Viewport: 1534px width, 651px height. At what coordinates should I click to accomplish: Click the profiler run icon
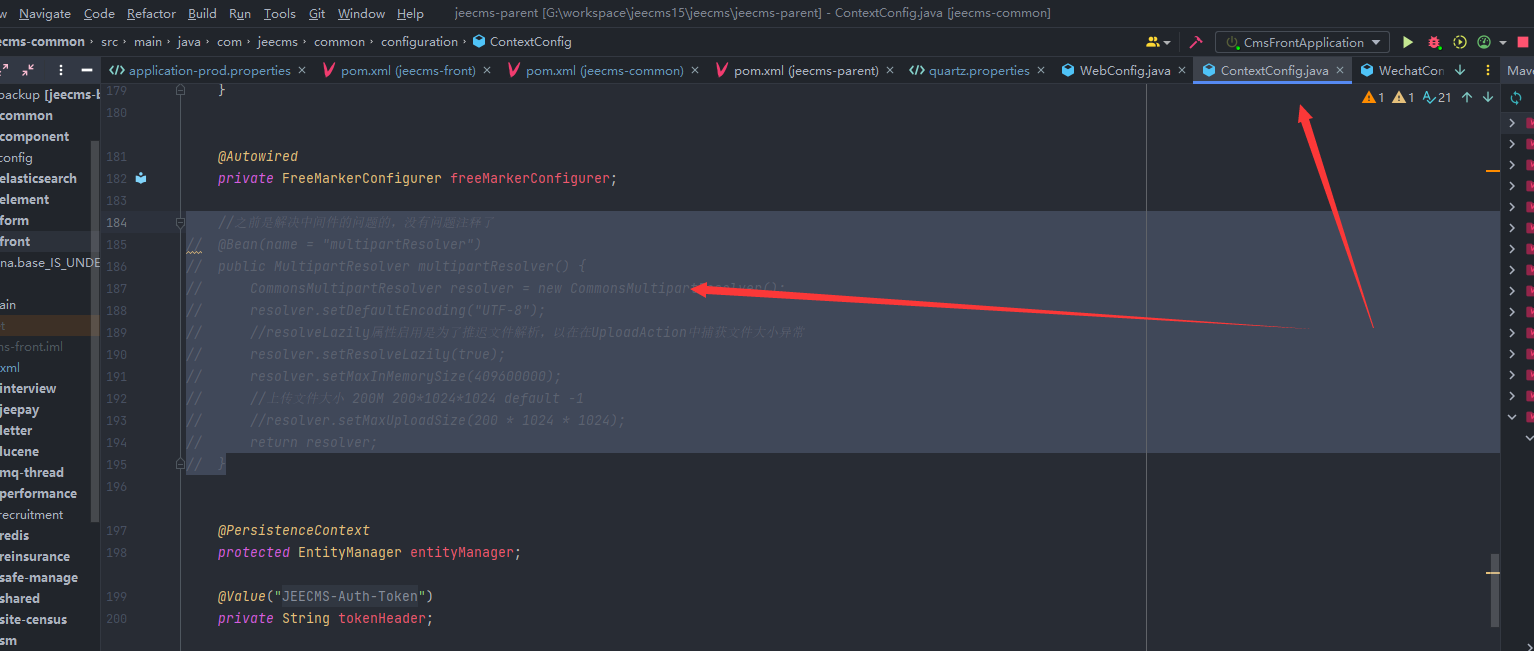[1484, 42]
